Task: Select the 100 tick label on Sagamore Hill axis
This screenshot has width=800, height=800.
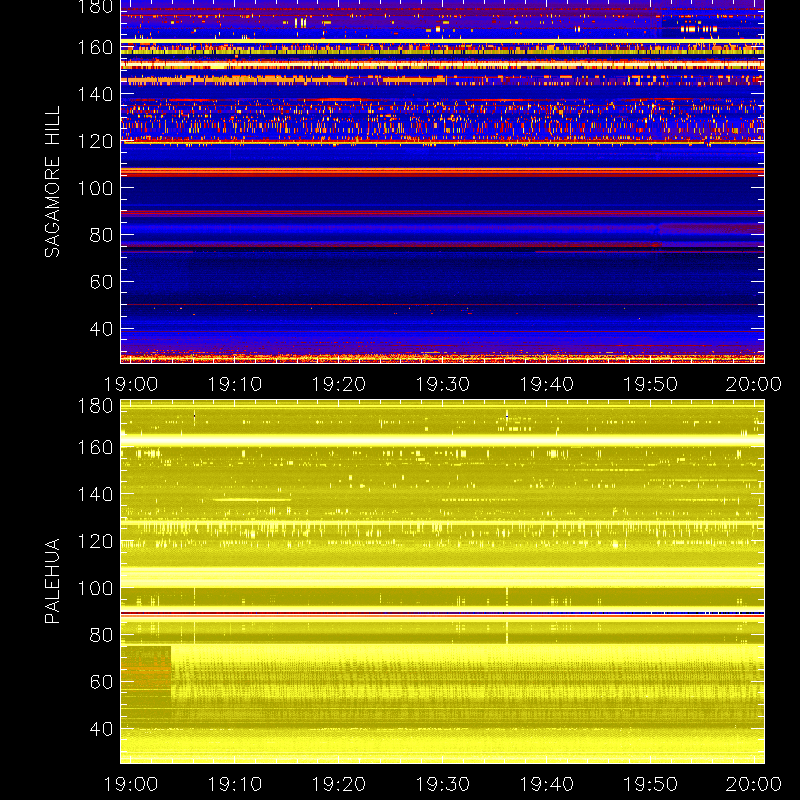Action: 95,188
